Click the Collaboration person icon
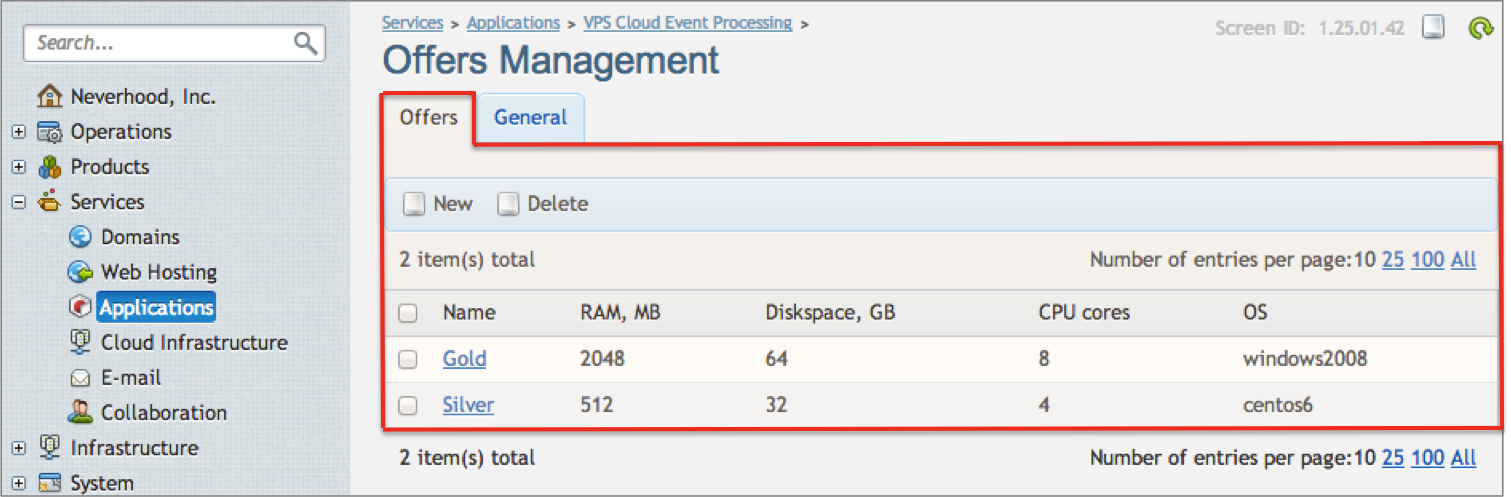 click(x=80, y=412)
